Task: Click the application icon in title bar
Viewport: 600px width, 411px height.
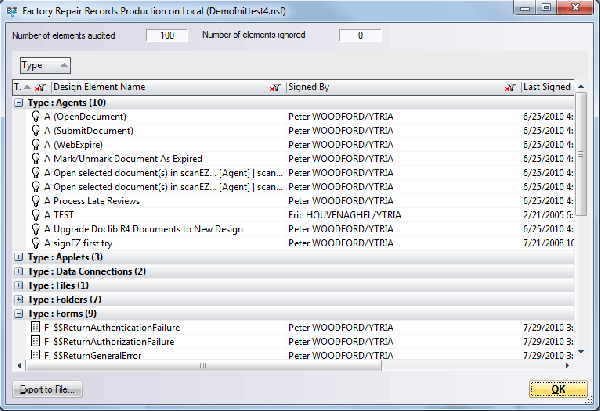Action: [x=12, y=11]
